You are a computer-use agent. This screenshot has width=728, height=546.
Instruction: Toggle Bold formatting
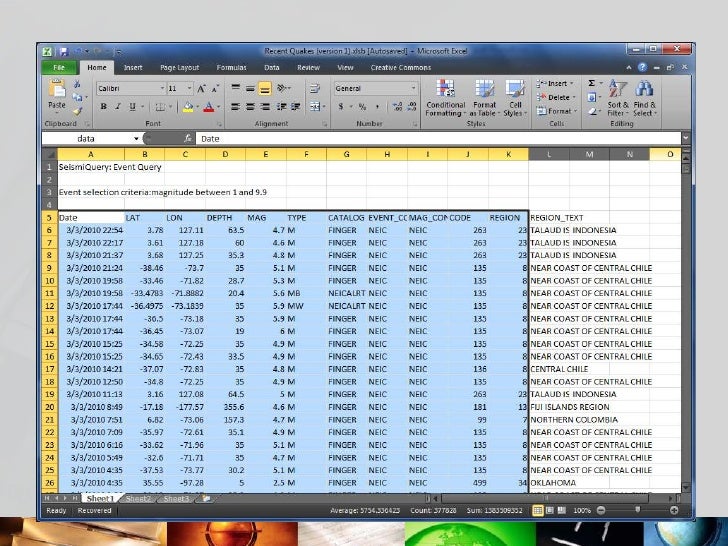click(x=104, y=107)
